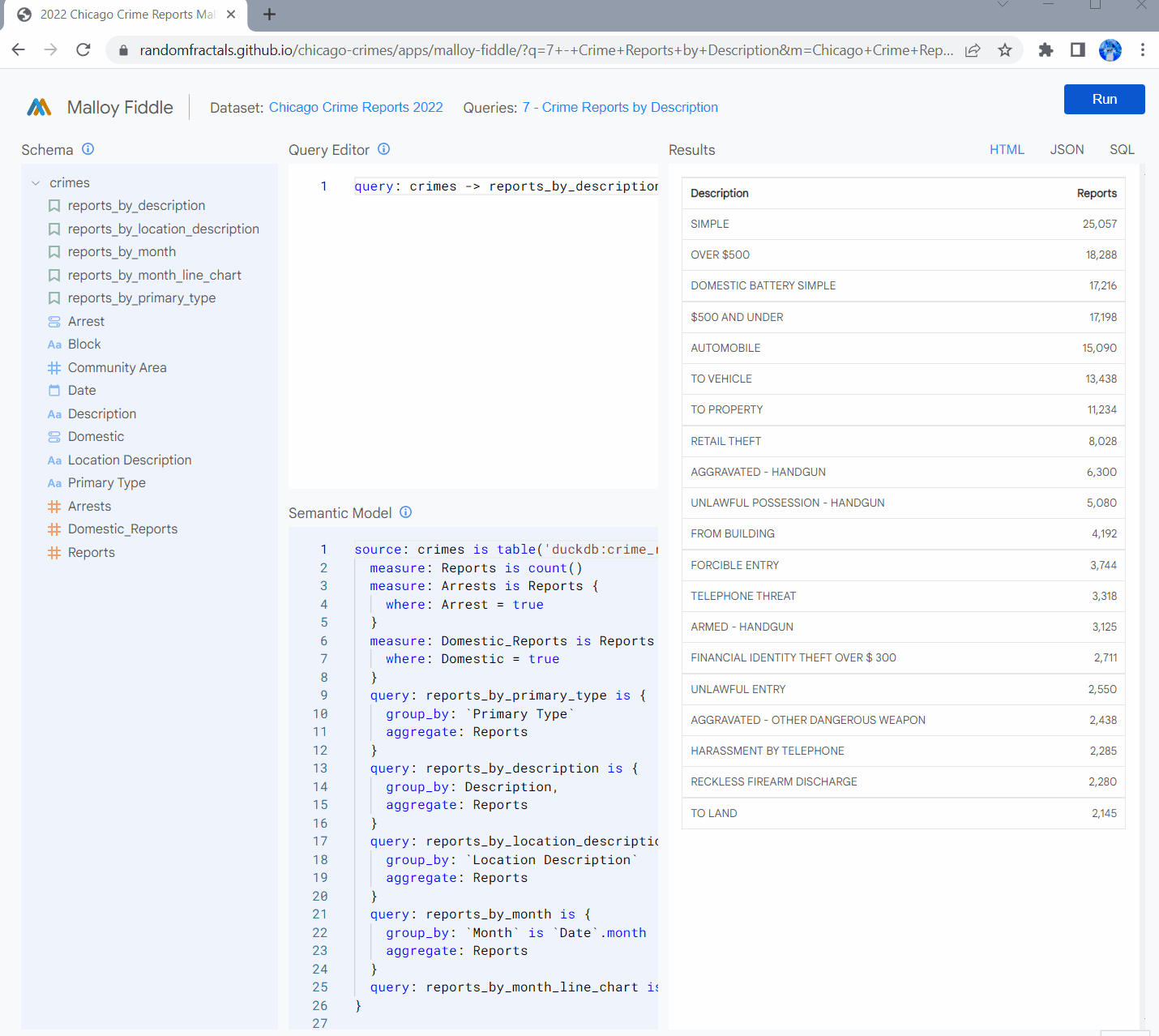Open the browser side panel

(1078, 50)
